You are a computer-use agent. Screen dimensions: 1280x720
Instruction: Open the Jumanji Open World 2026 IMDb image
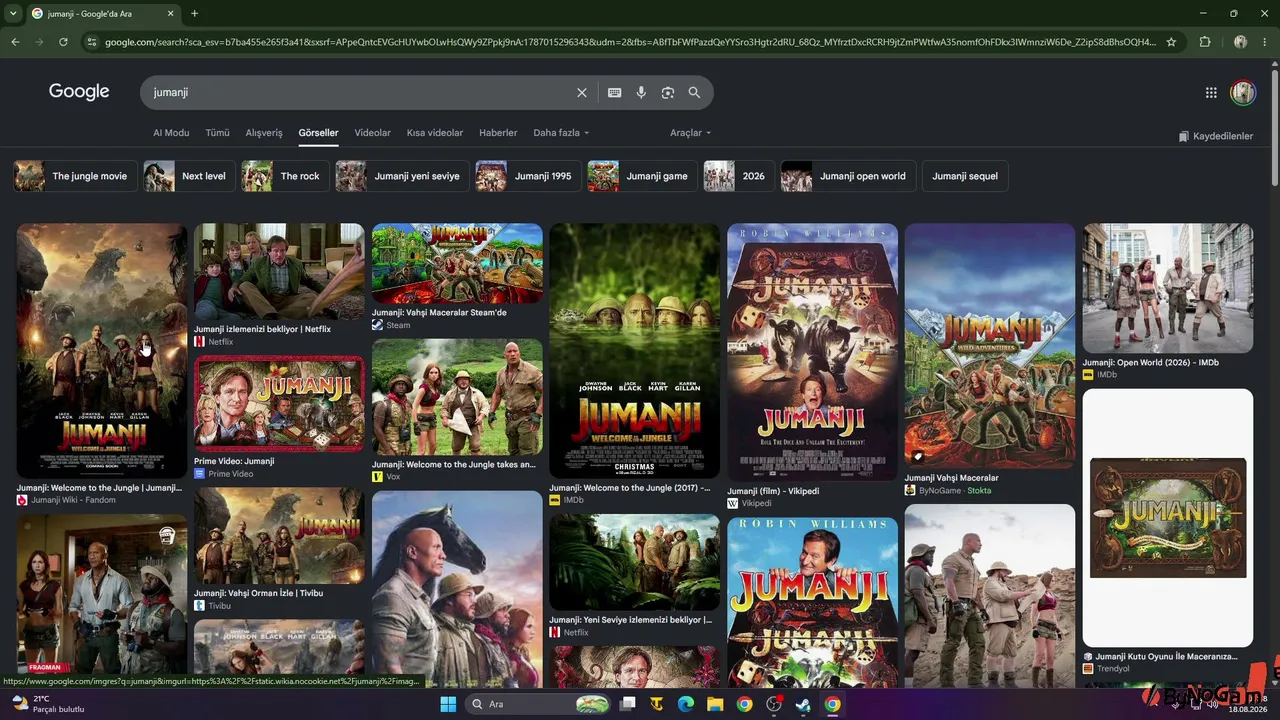(1168, 288)
